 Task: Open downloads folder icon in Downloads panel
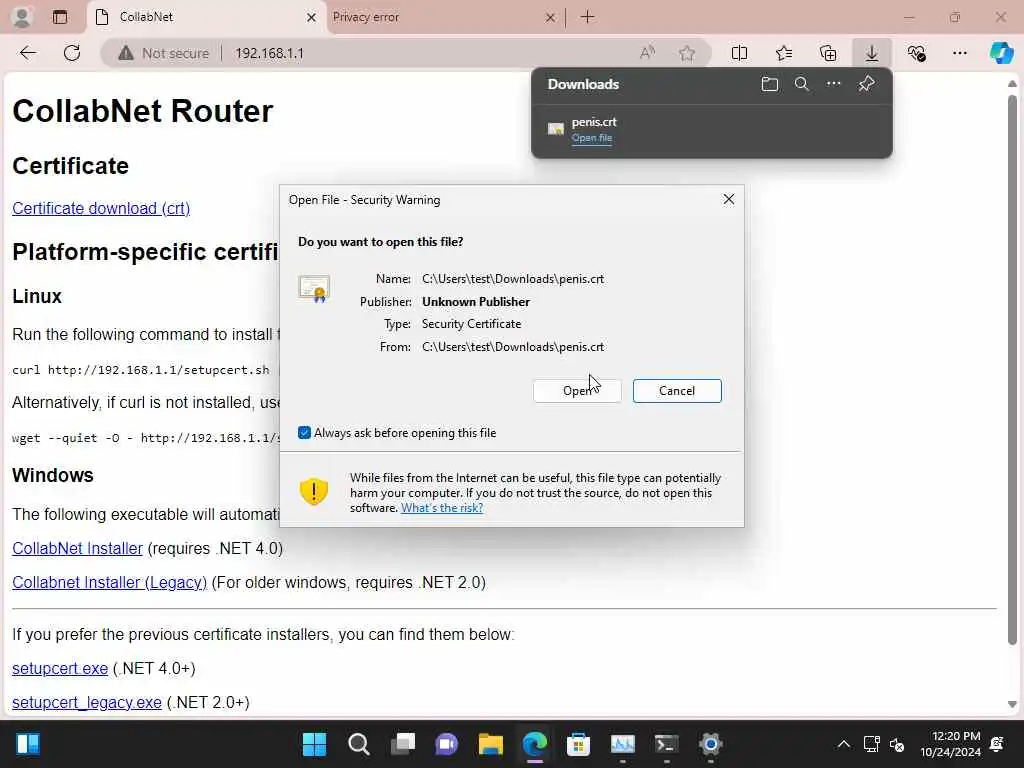(x=770, y=84)
